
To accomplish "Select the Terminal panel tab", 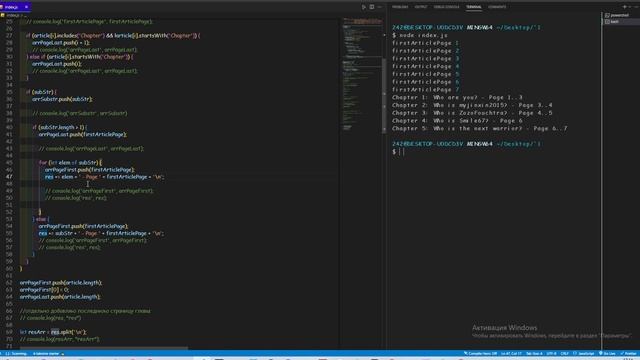I will tap(473, 7).
